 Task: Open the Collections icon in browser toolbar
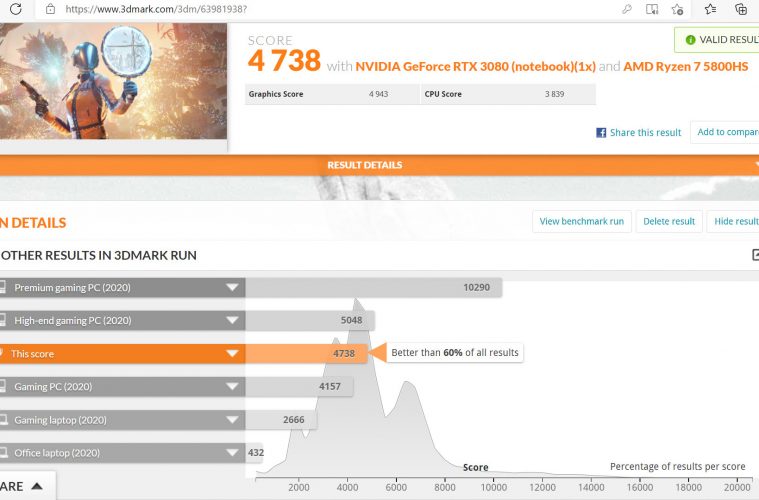click(x=741, y=9)
